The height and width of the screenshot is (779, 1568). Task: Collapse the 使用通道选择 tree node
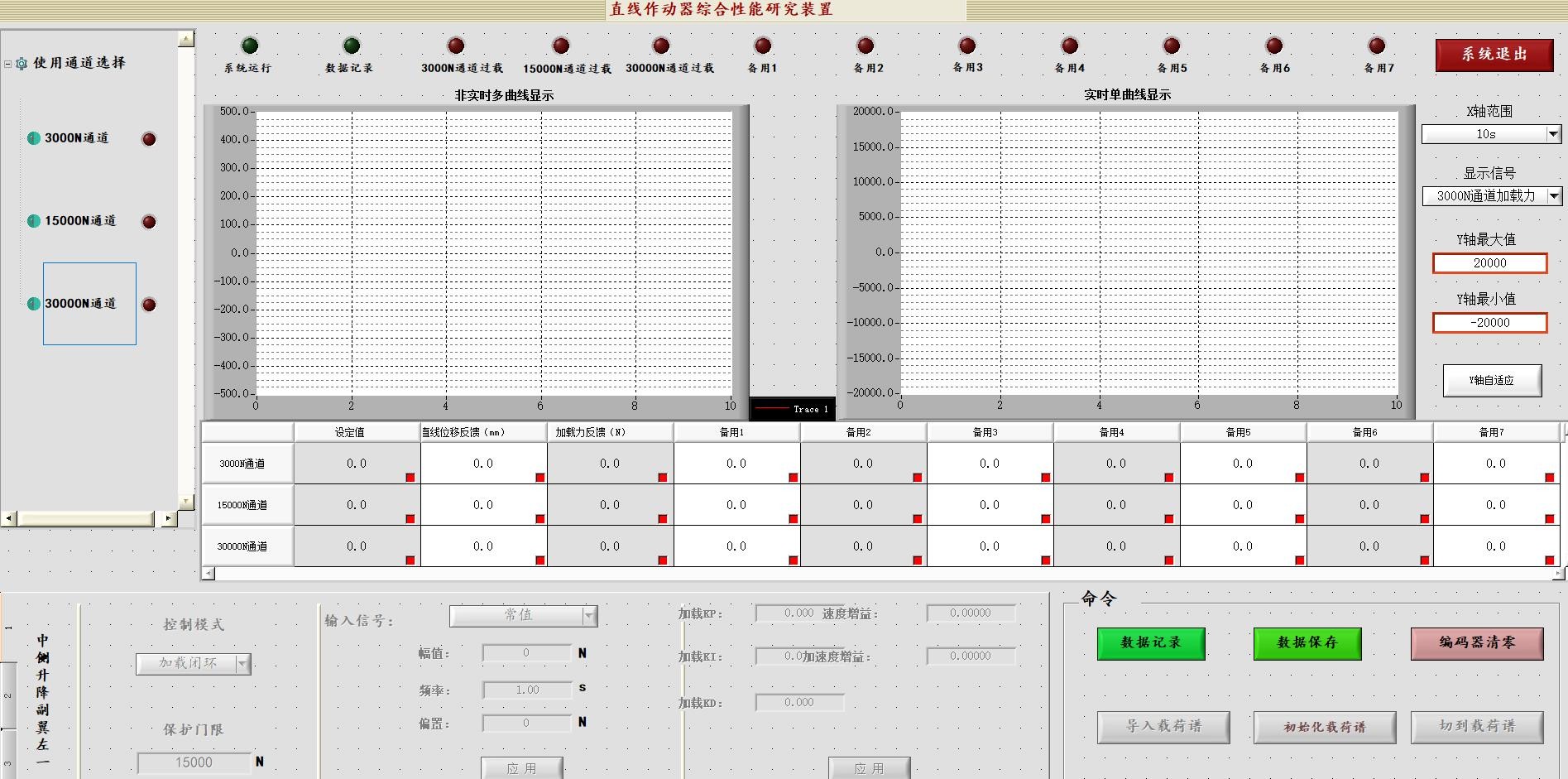(7, 64)
